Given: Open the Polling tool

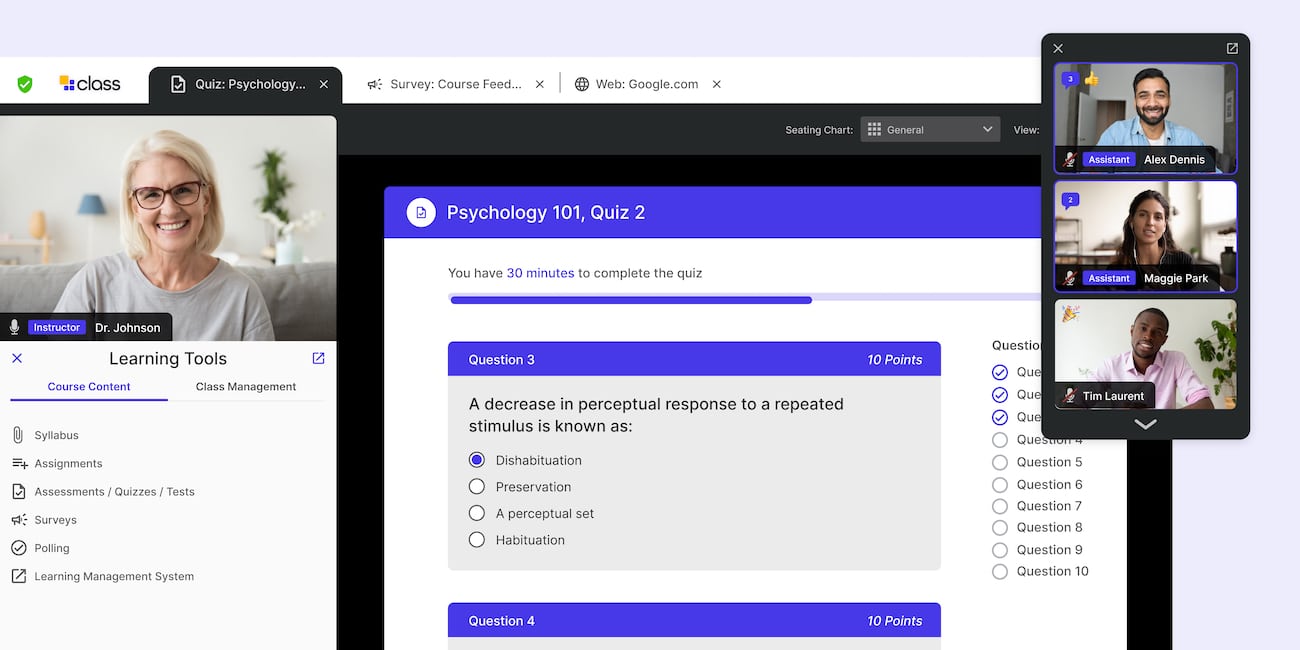Looking at the screenshot, I should 52,547.
